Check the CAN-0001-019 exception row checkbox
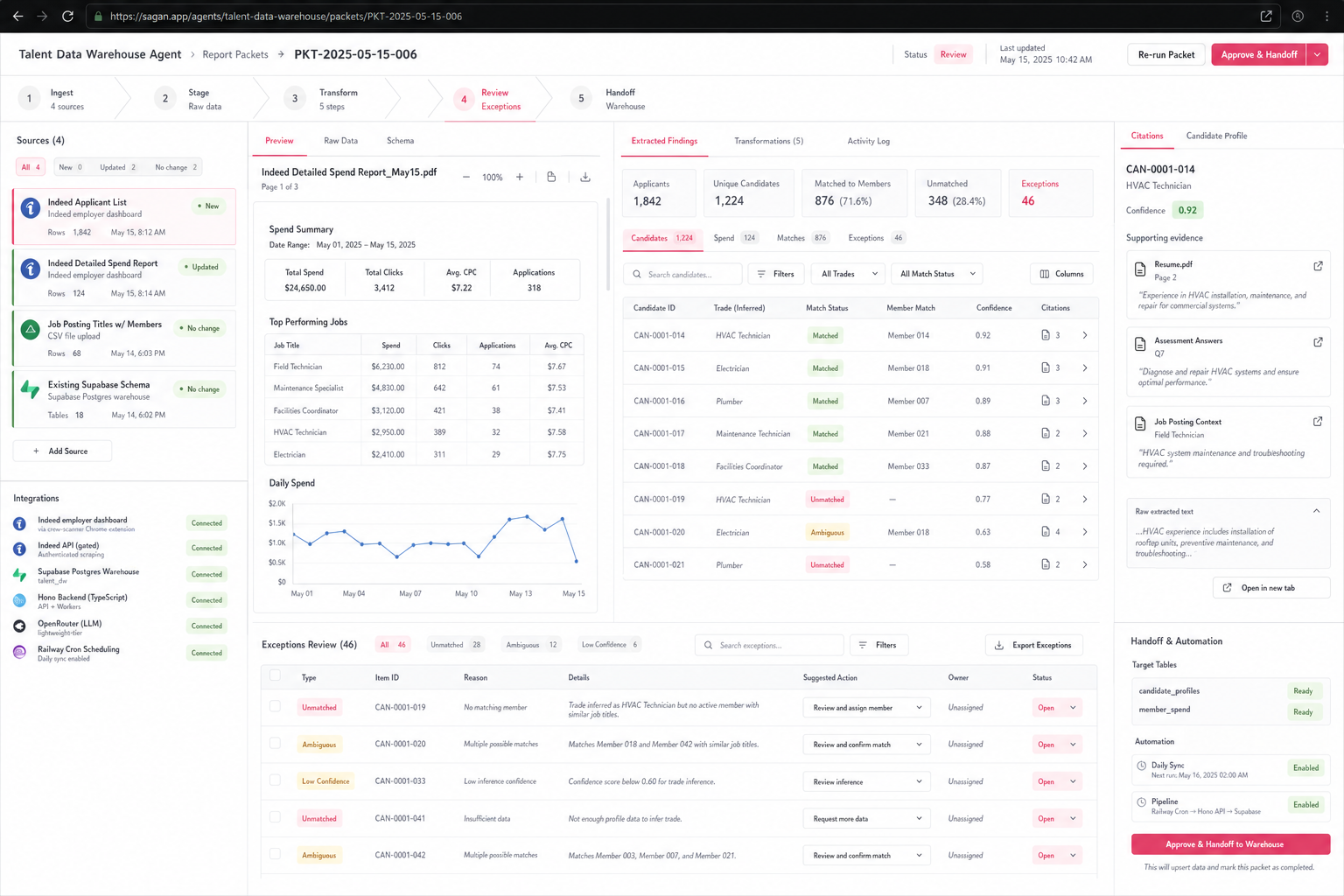The height and width of the screenshot is (896, 1344). point(275,706)
